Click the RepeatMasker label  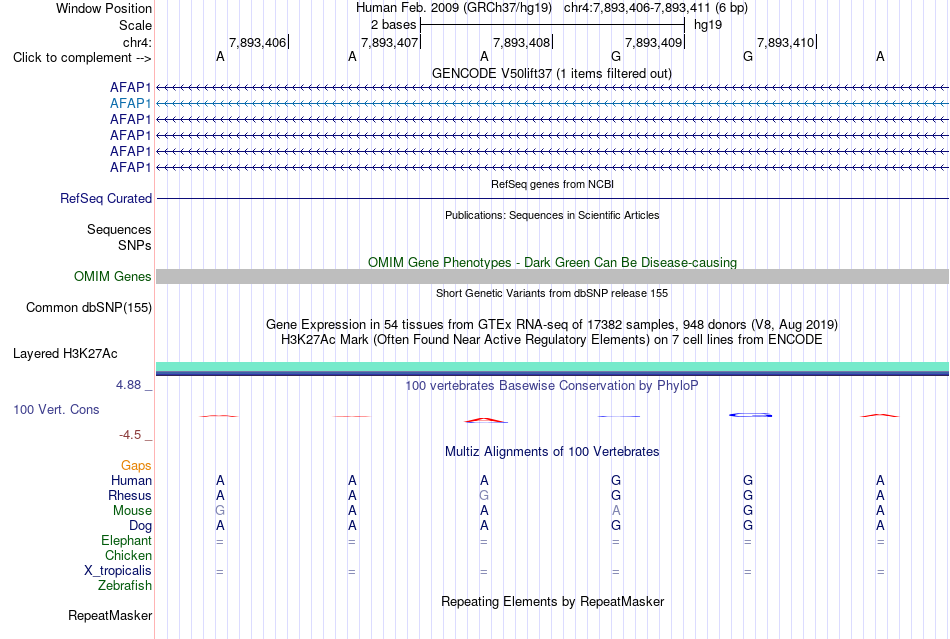[x=110, y=616]
